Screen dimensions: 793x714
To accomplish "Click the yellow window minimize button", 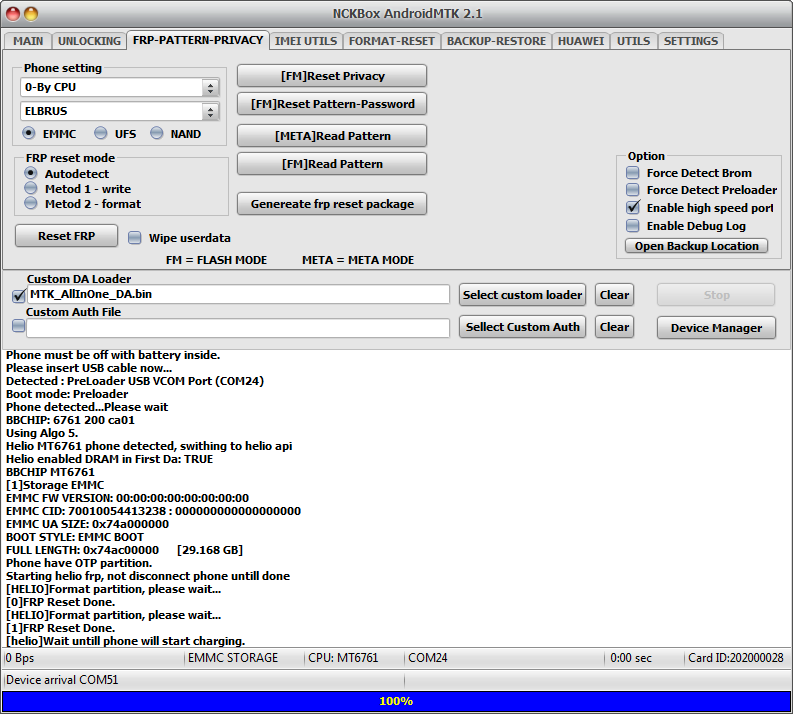I will coord(31,14).
